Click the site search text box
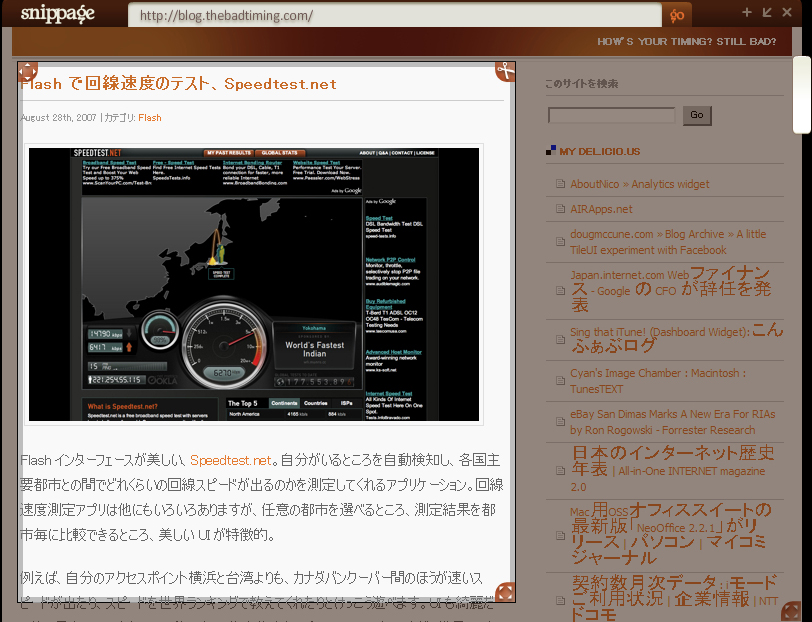 coord(612,115)
